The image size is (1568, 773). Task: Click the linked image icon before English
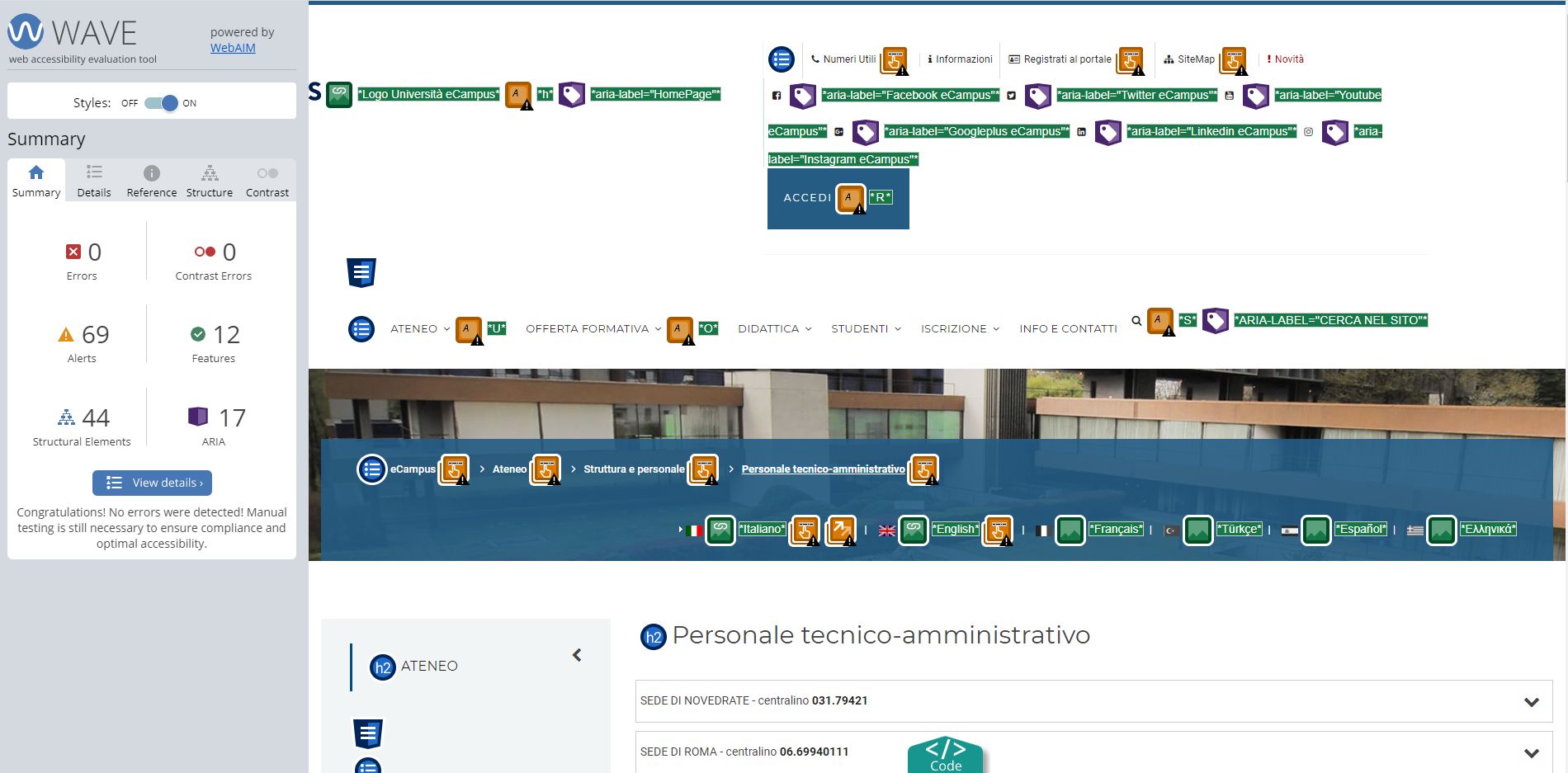point(914,530)
